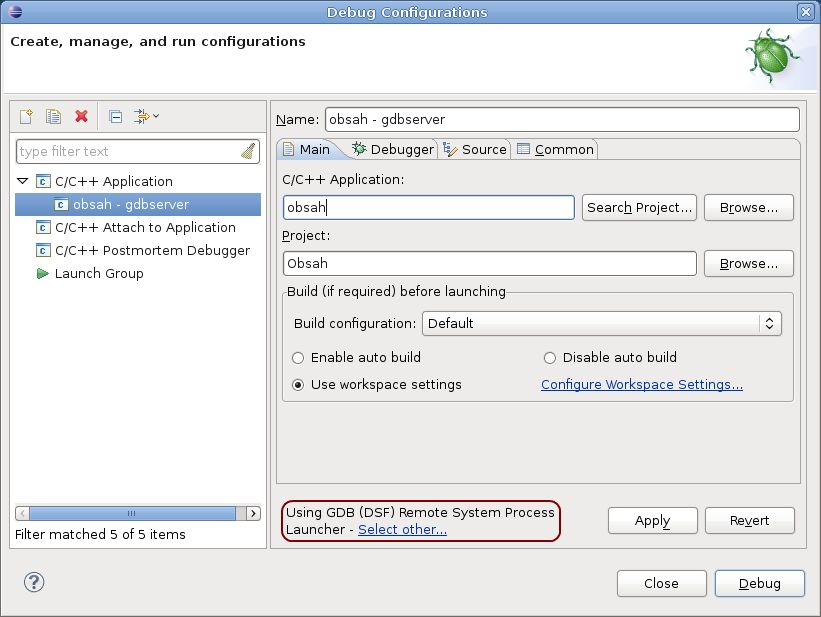This screenshot has height=617, width=821.
Task: Click the Close button
Action: tap(661, 583)
